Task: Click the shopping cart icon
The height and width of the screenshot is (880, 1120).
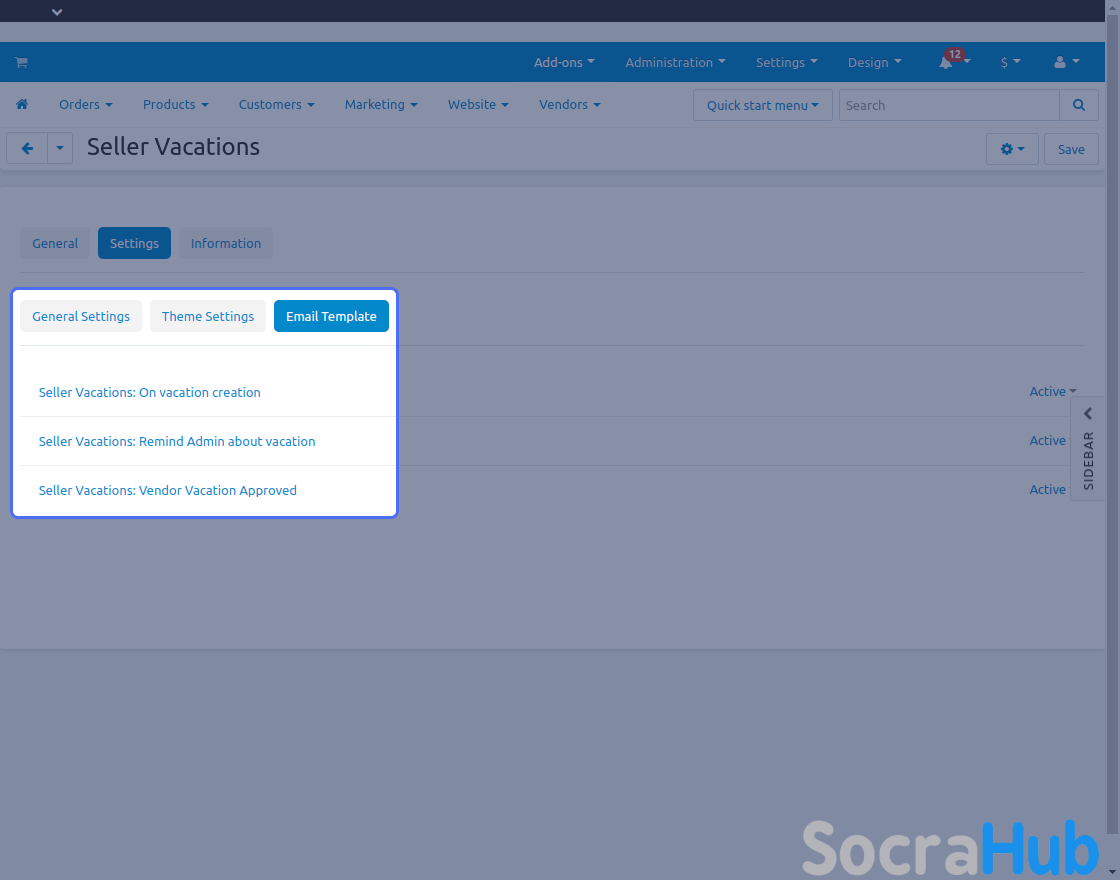Action: (x=21, y=63)
